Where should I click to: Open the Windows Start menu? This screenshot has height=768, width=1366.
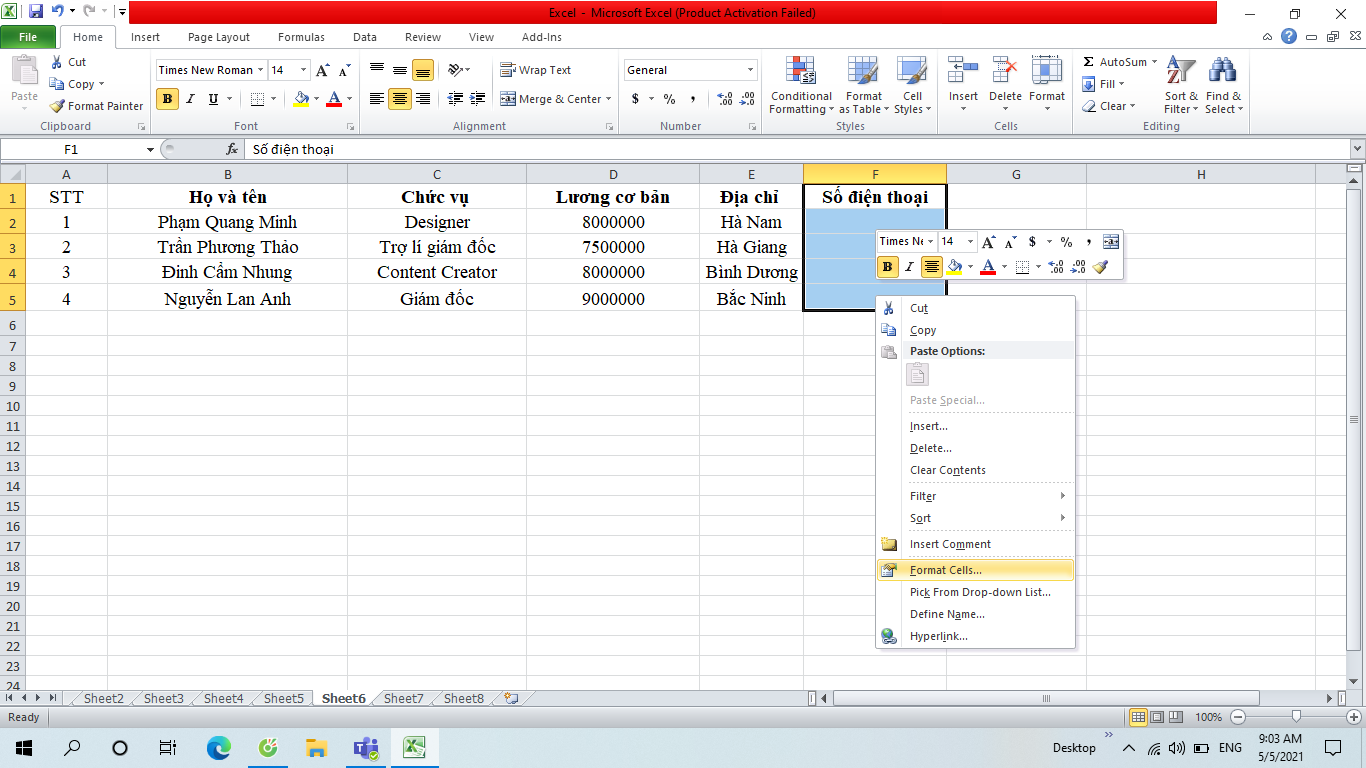click(24, 747)
